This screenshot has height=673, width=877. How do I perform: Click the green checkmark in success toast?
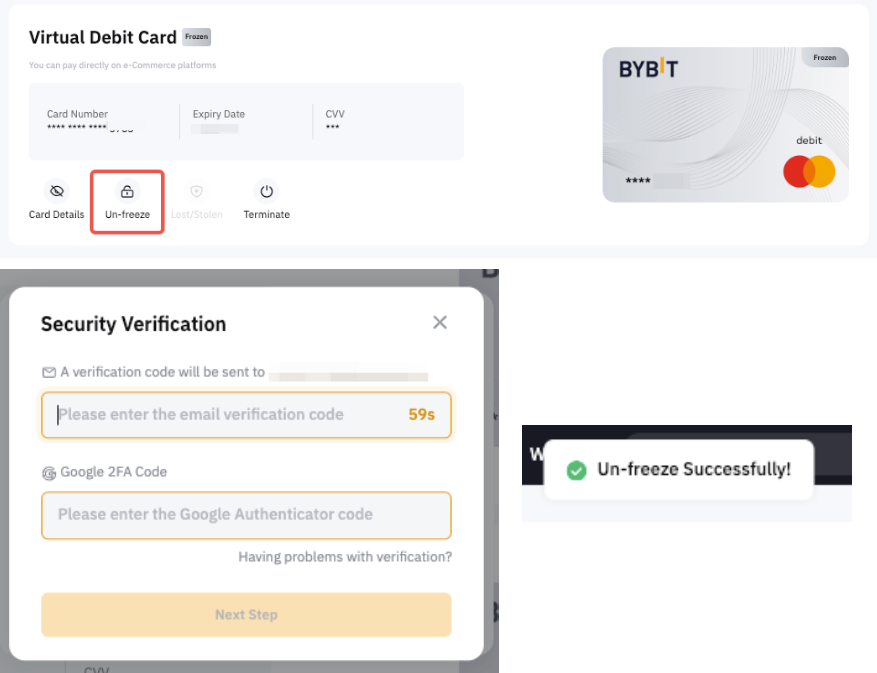576,469
